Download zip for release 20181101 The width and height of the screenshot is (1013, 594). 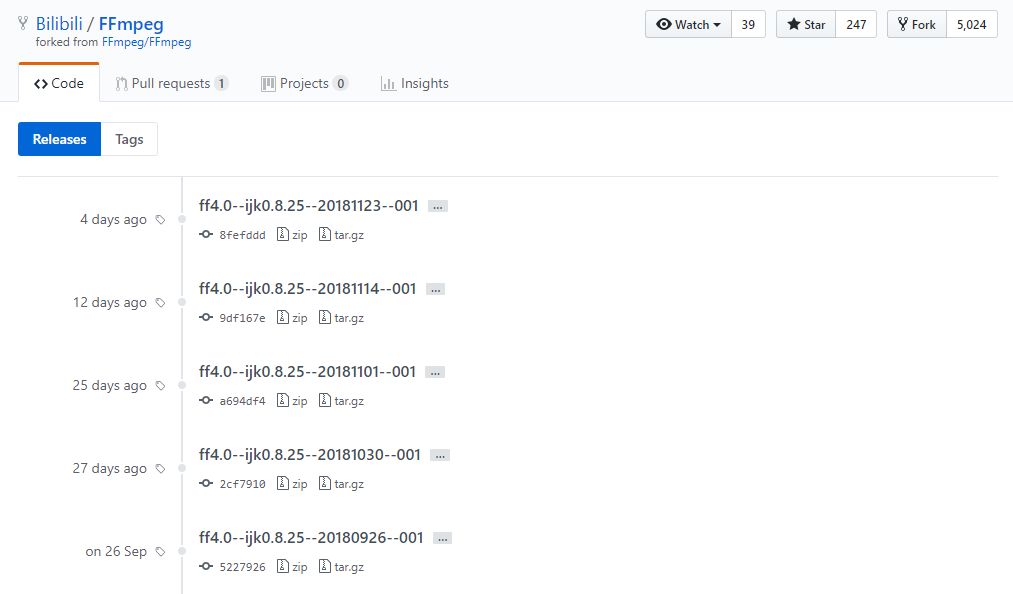pos(292,401)
